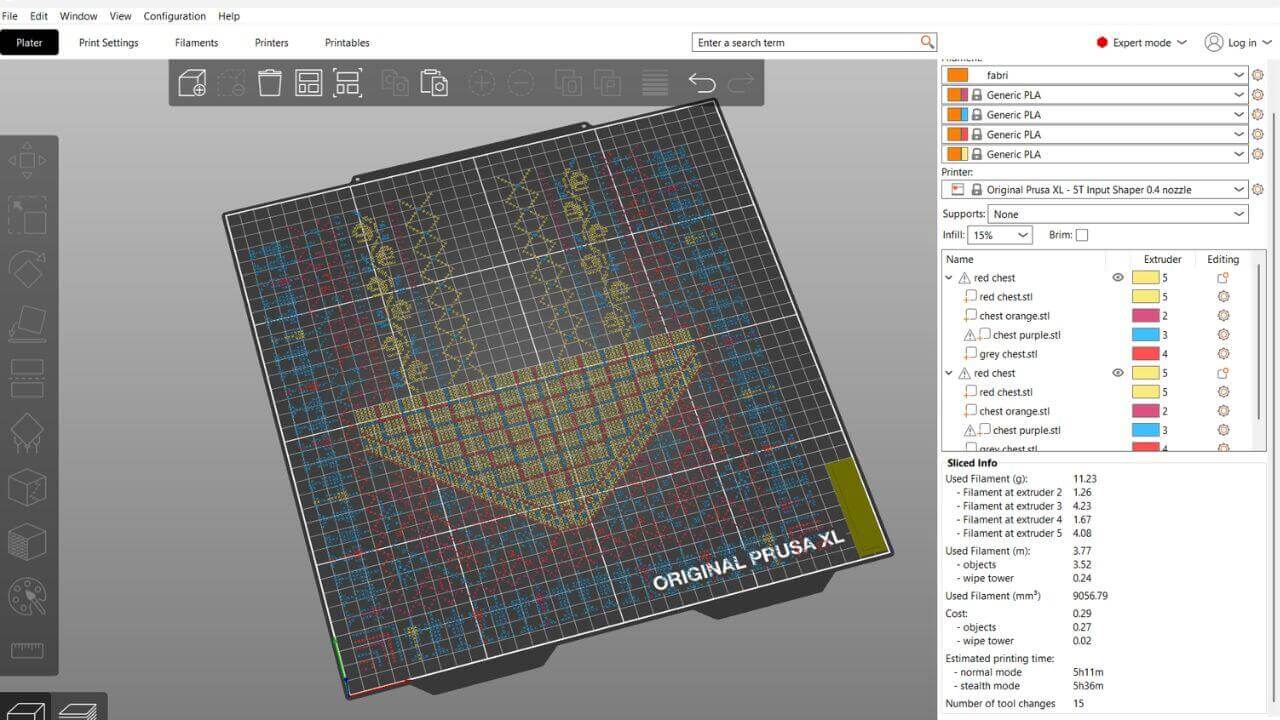This screenshot has height=720, width=1280.
Task: Collapse the first red chest tree item
Action: click(949, 278)
